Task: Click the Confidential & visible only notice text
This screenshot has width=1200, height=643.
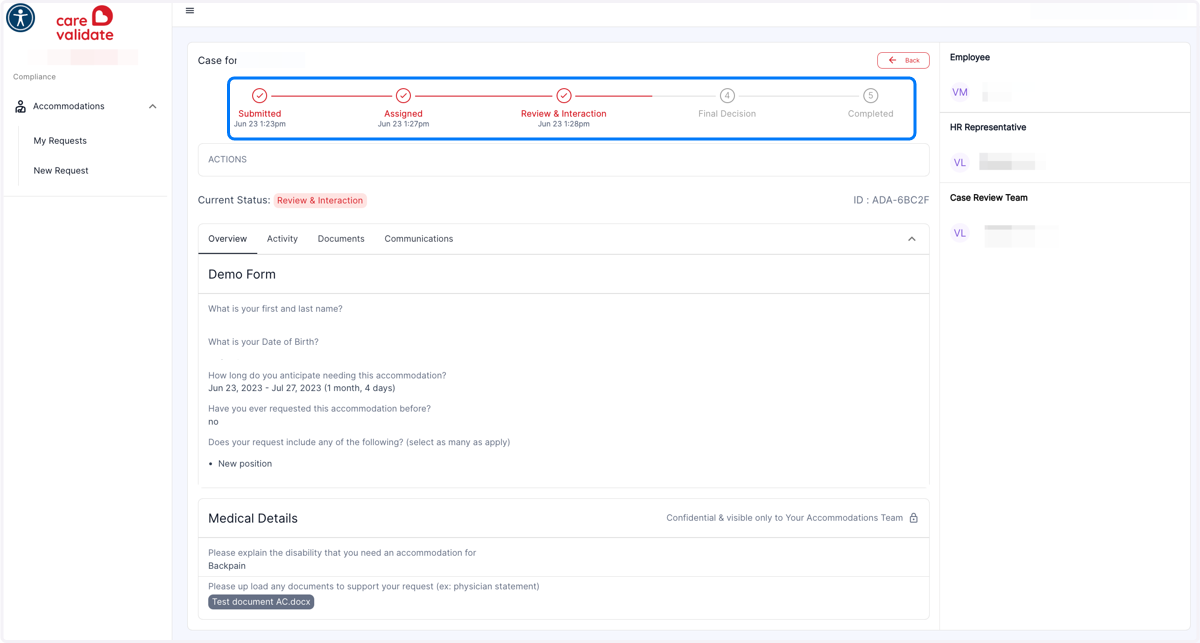Action: pyautogui.click(x=785, y=518)
